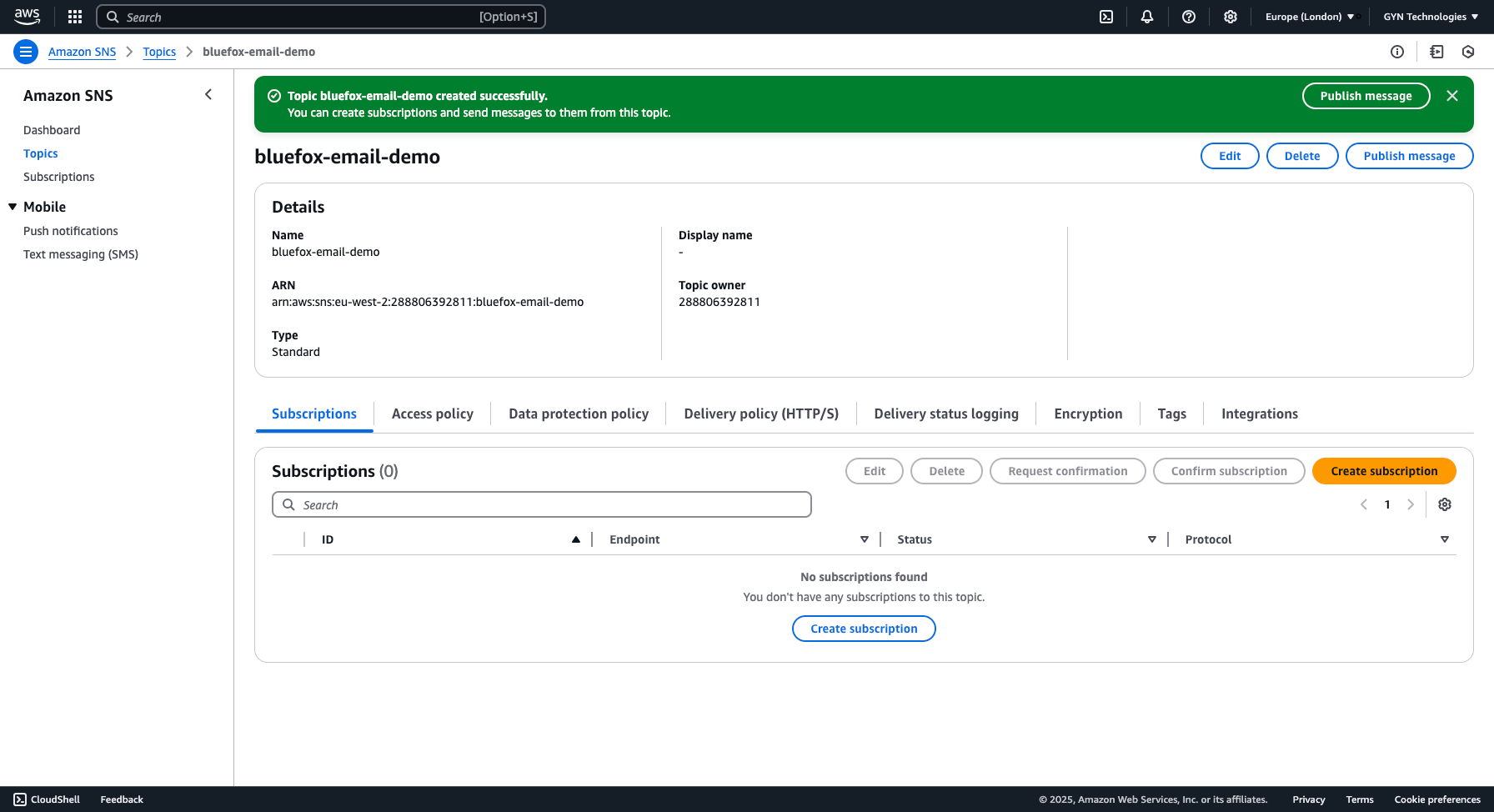Open the account settings gear in top bar

tap(1231, 16)
